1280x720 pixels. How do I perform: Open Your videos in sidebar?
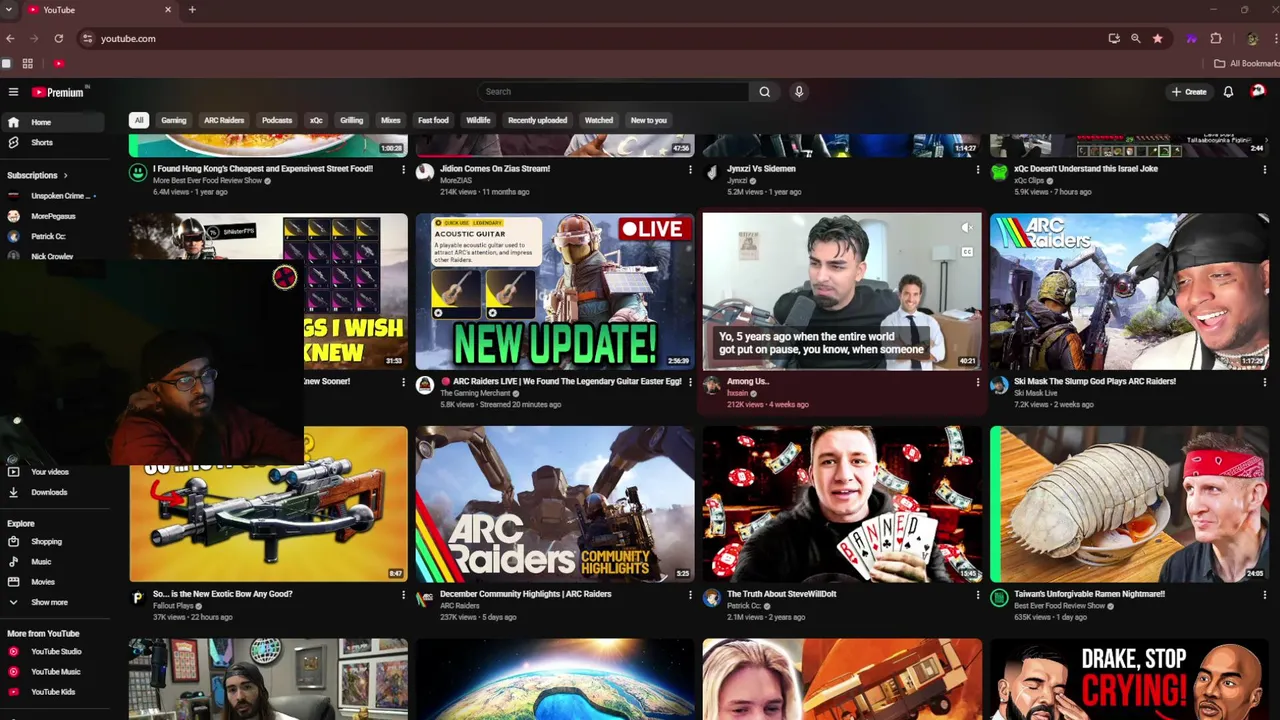[49, 472]
